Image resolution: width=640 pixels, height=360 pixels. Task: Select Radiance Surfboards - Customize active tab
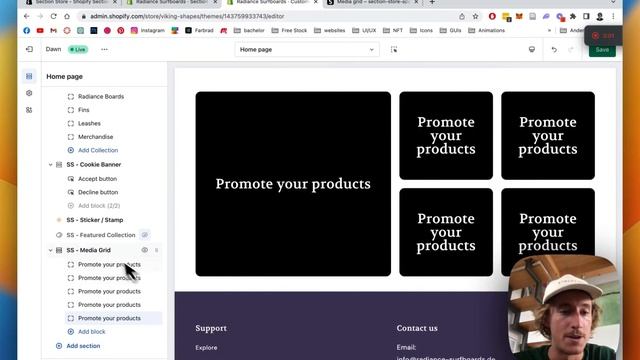coord(272,2)
